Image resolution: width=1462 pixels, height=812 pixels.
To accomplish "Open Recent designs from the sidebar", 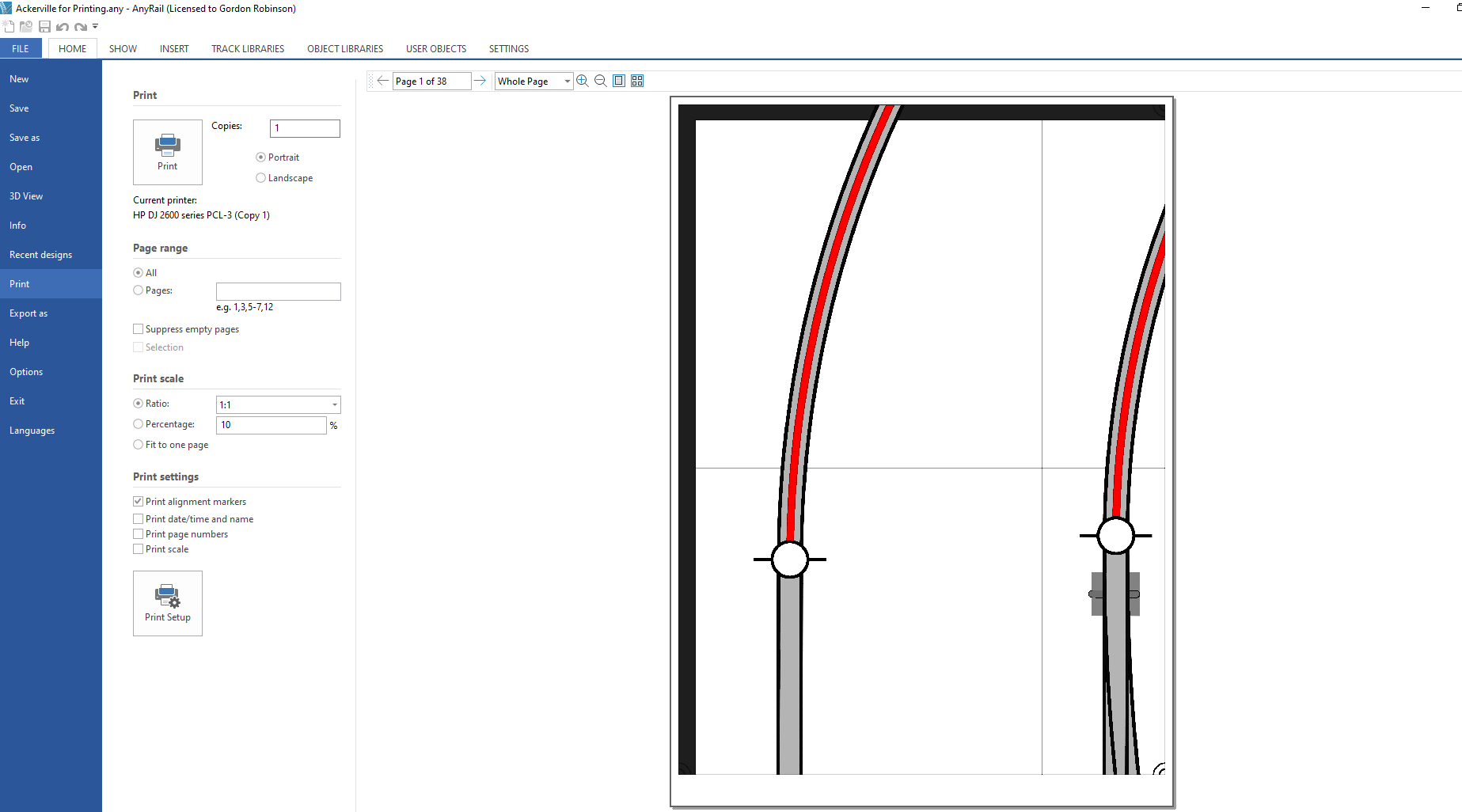I will [40, 255].
